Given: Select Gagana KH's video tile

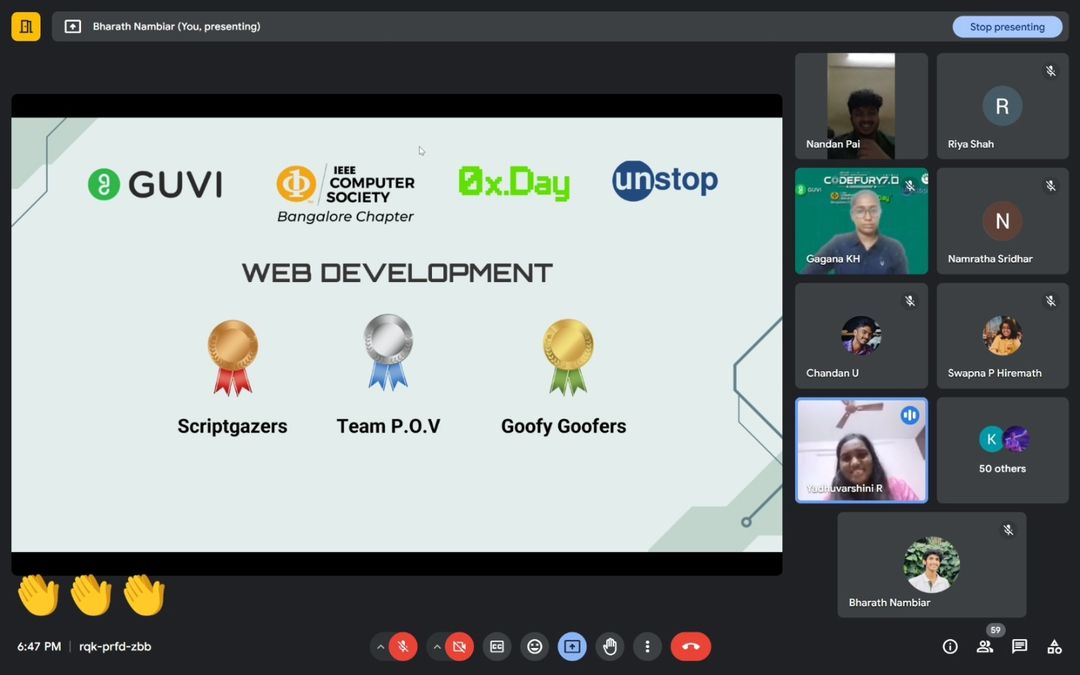Looking at the screenshot, I should 861,221.
